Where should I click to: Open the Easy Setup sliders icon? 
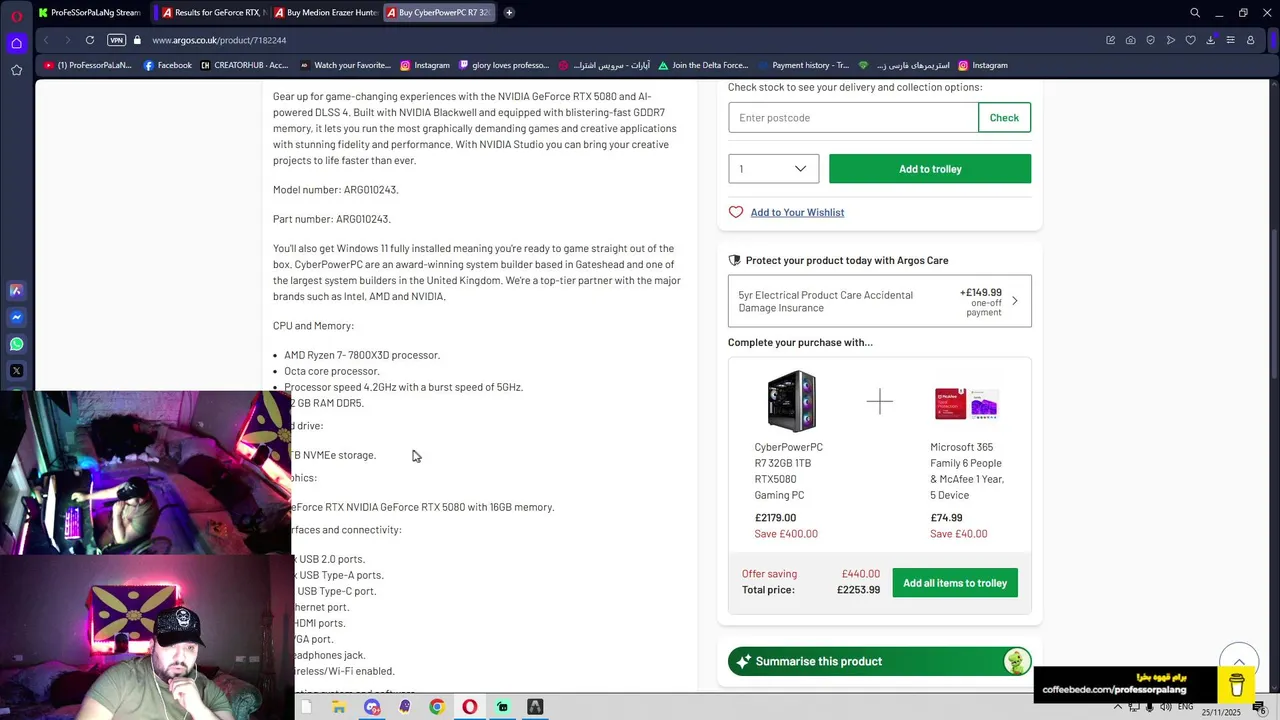(1230, 40)
